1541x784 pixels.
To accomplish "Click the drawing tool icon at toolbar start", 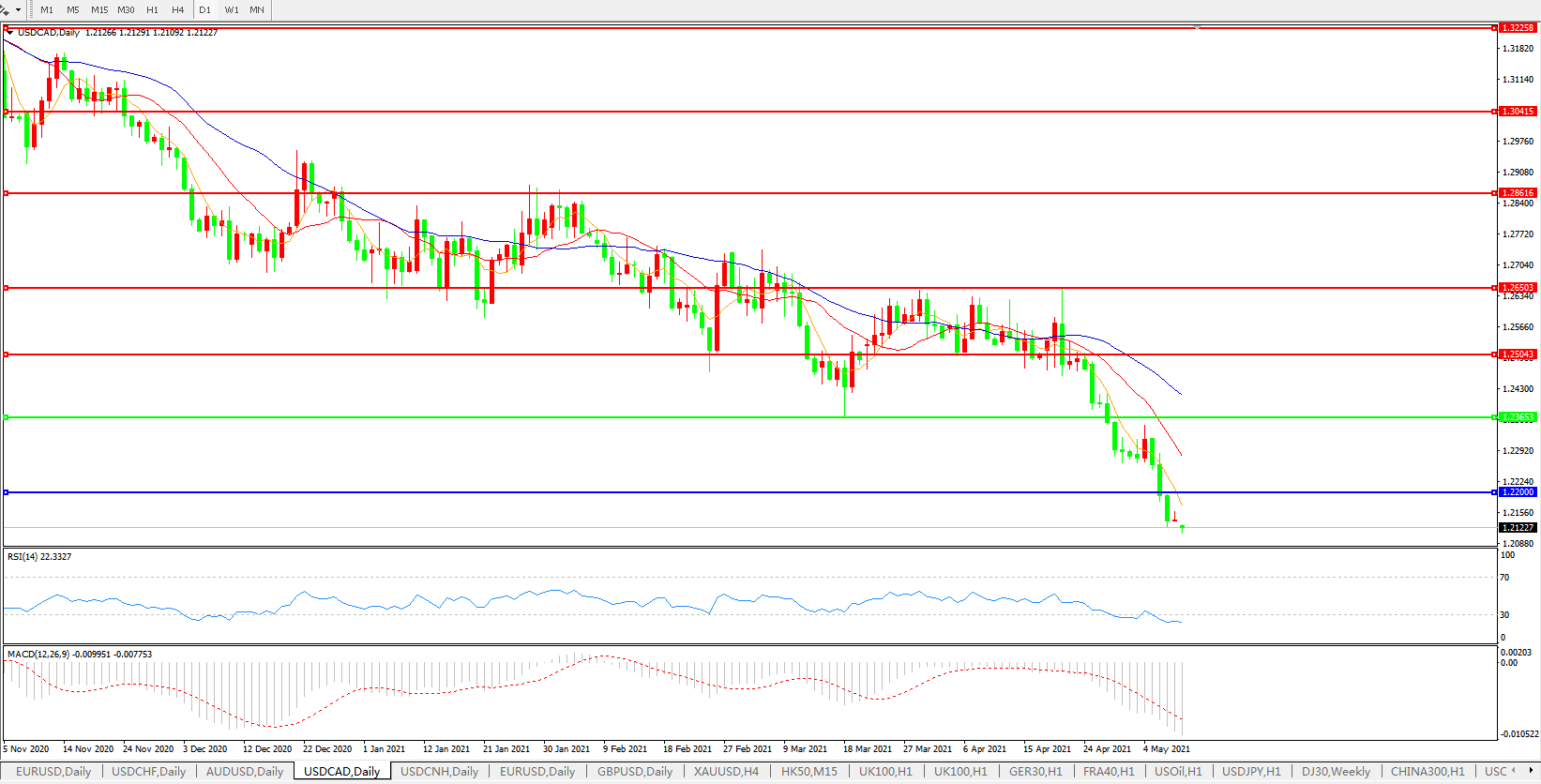I will pos(6,10).
